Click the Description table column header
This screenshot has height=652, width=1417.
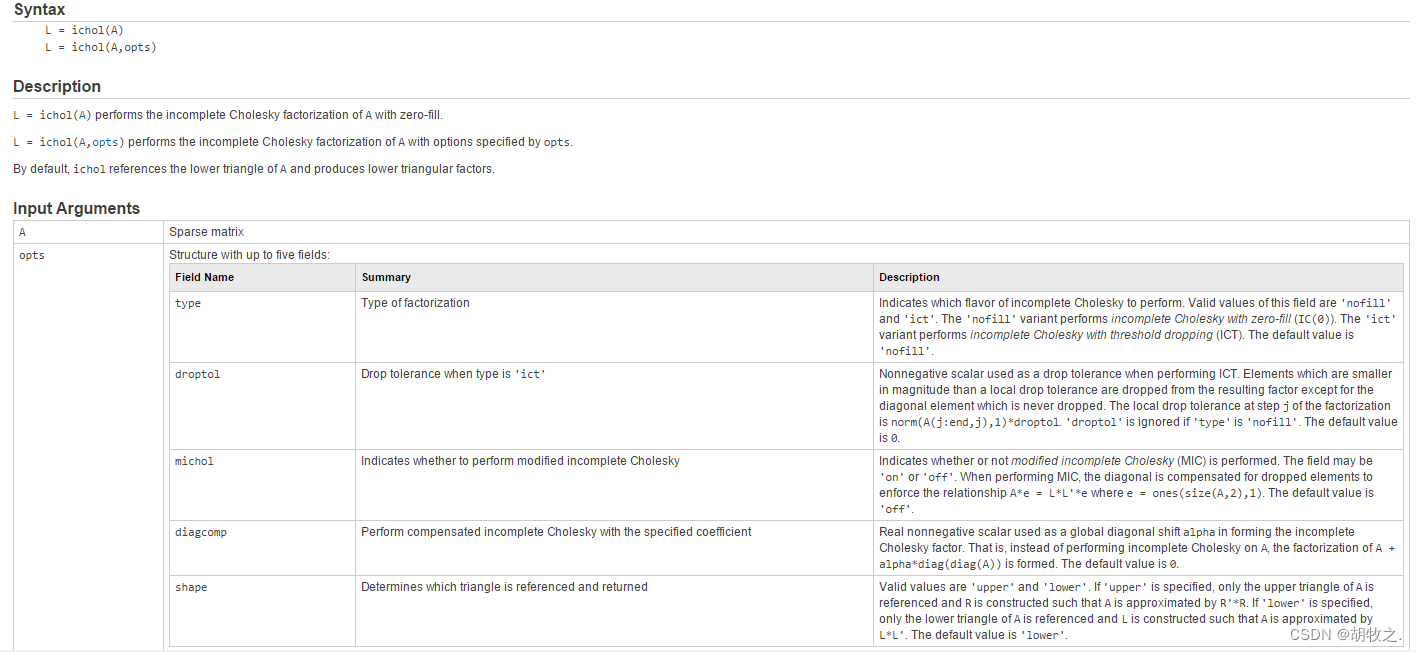pos(909,277)
